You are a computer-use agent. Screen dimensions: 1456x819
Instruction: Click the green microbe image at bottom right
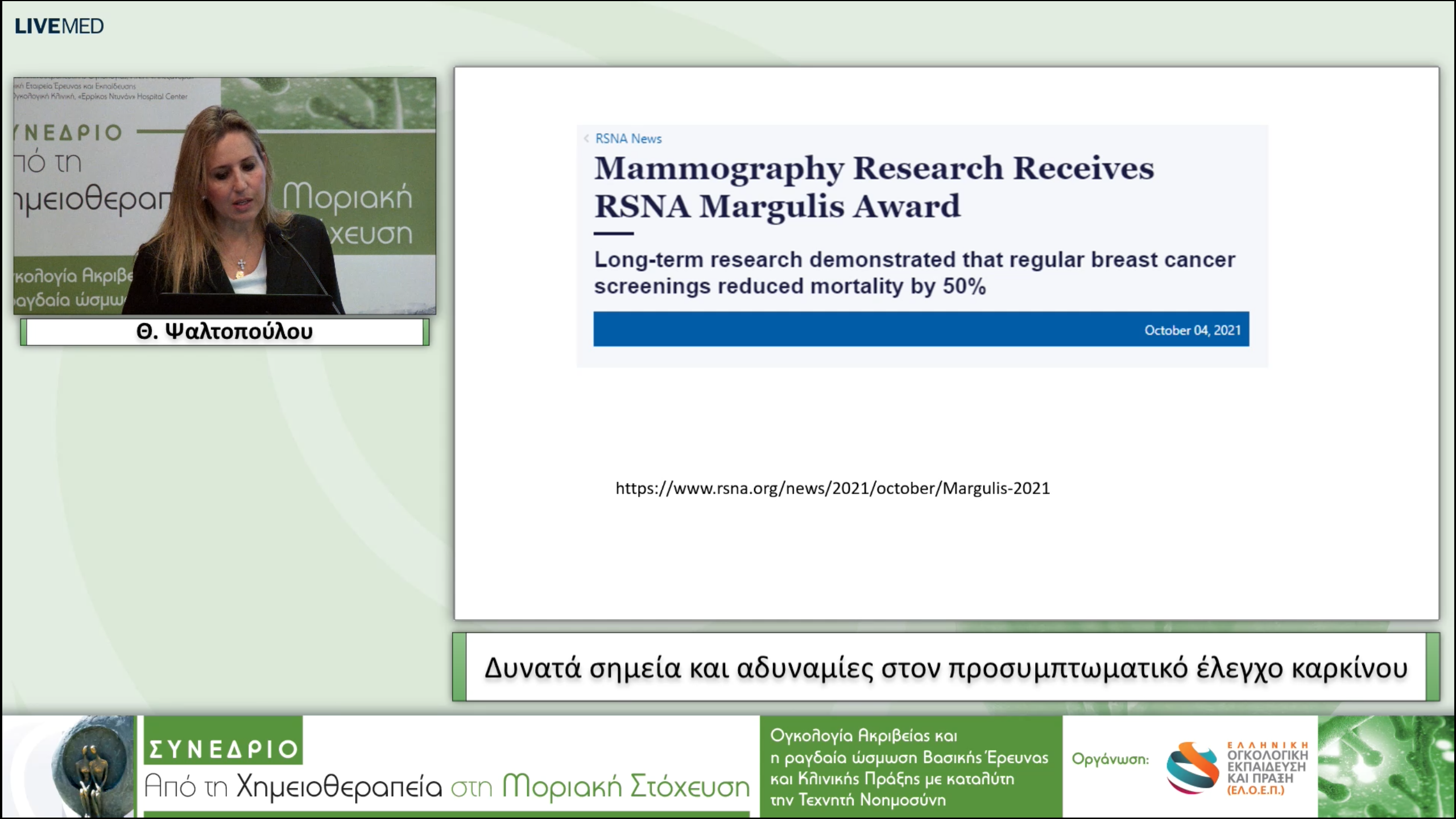[1385, 767]
